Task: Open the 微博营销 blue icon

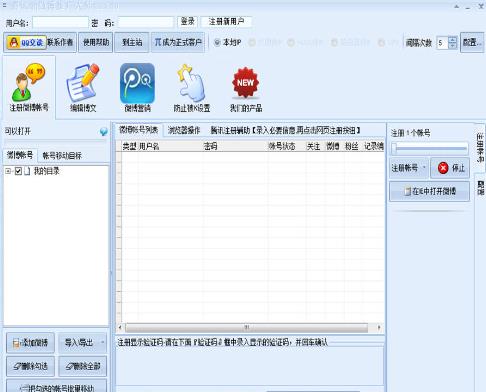Action: [137, 87]
